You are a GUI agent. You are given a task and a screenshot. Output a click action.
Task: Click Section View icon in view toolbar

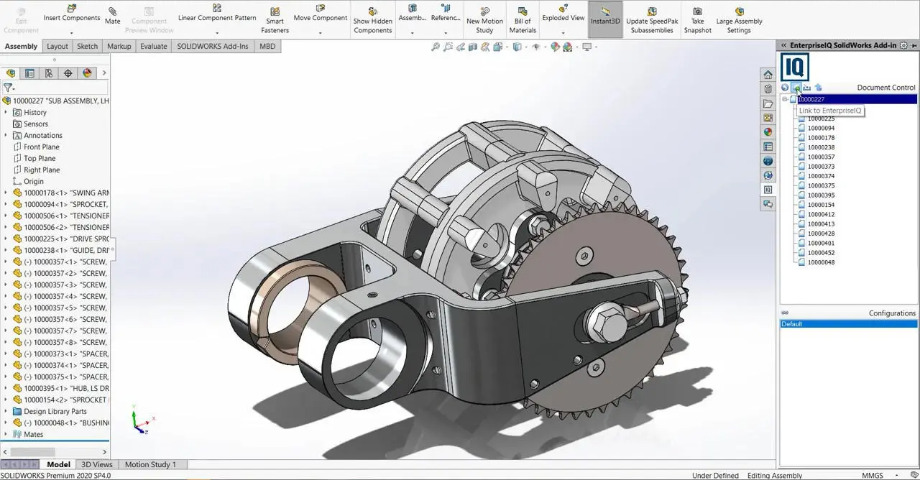tap(473, 47)
